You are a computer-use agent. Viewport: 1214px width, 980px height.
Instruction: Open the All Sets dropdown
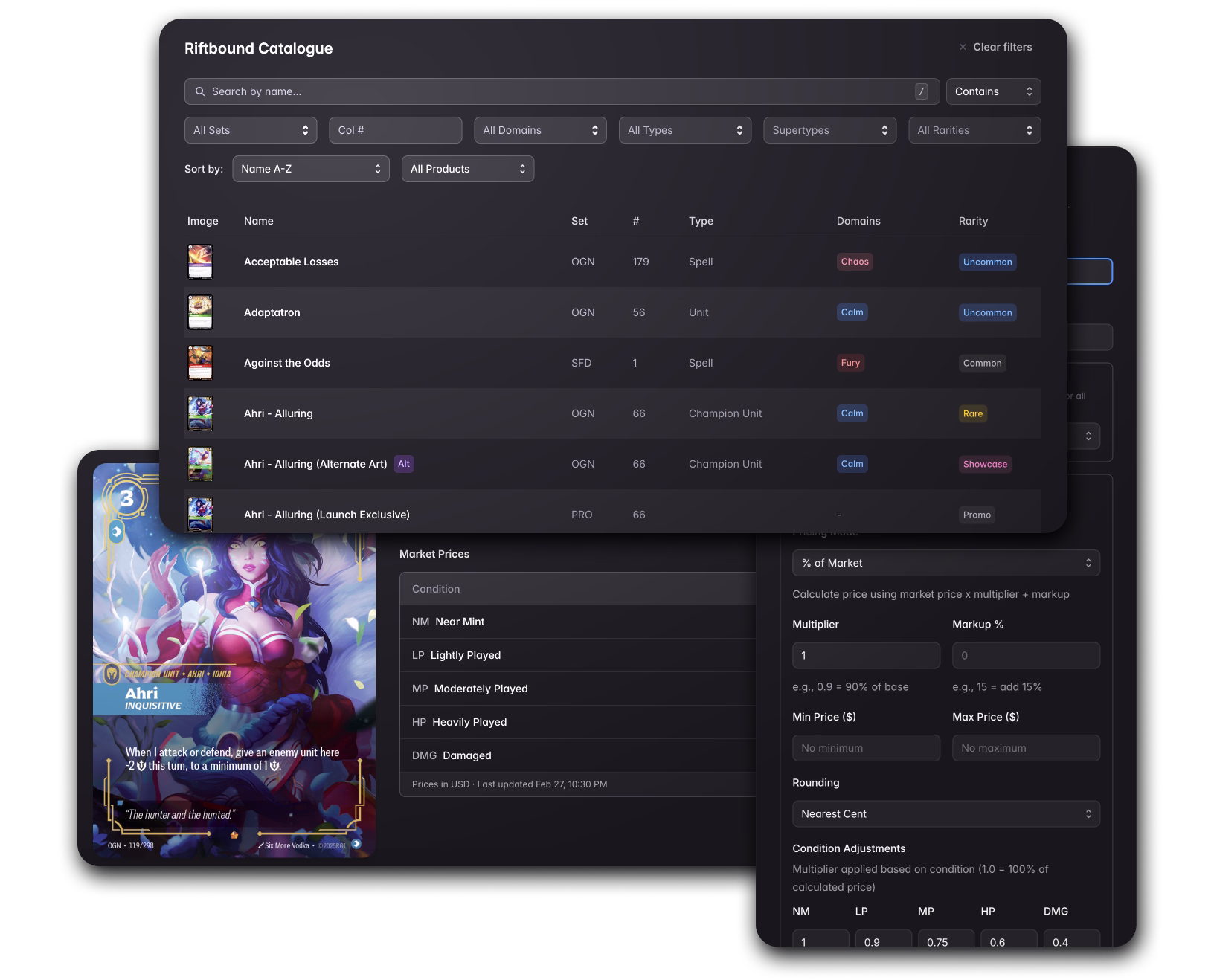tap(251, 130)
